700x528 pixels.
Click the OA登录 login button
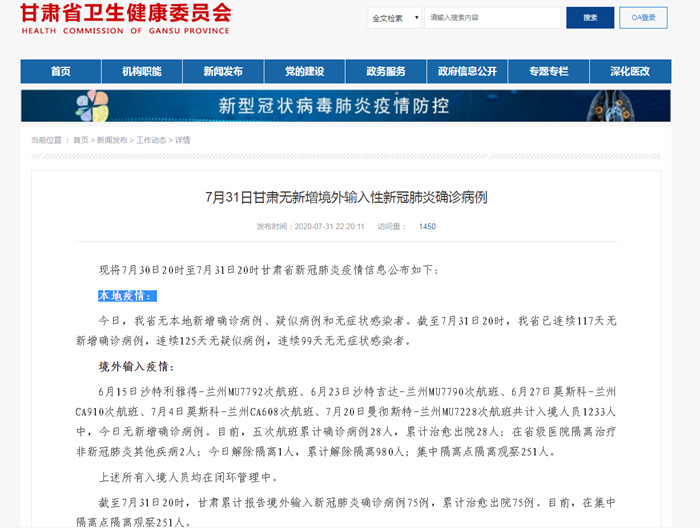(643, 18)
